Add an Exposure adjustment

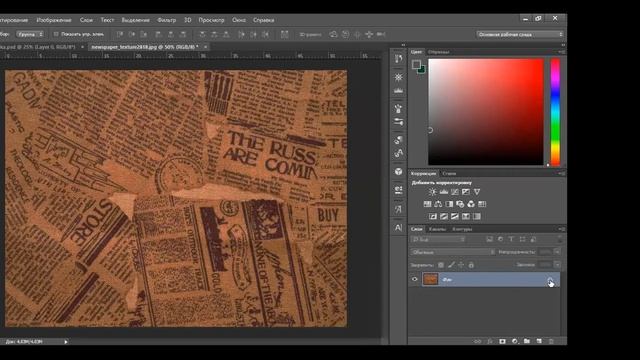pyautogui.click(x=466, y=191)
